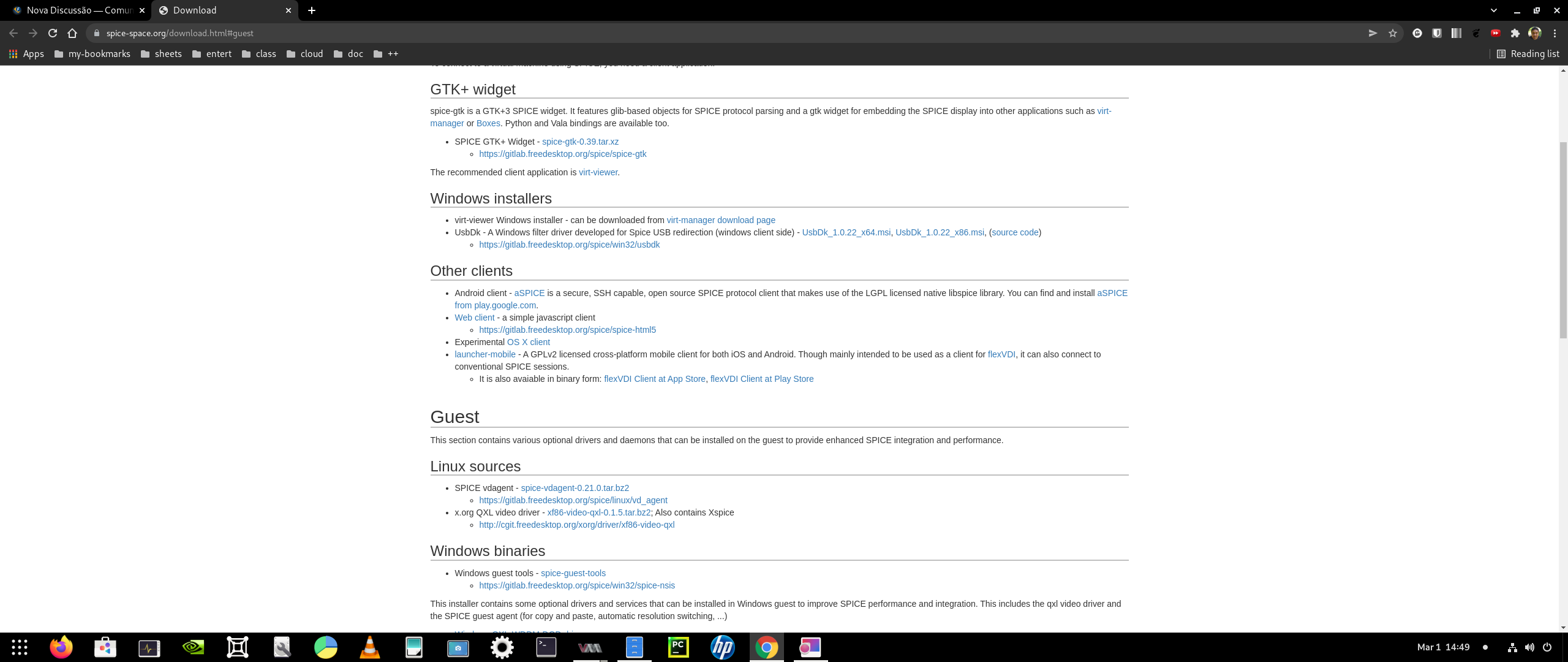The height and width of the screenshot is (662, 1568).
Task: Click the volume icon in system tray
Action: pos(1529,647)
